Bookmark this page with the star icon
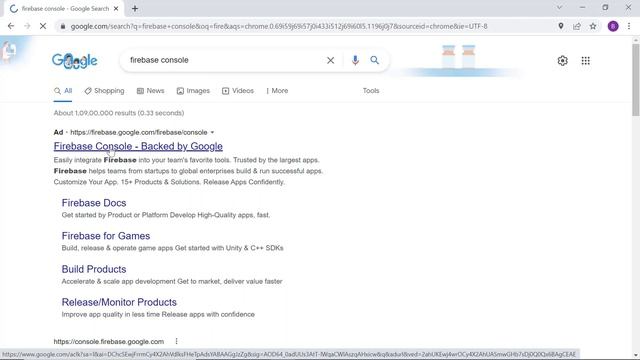The height and width of the screenshot is (360, 640). [x=593, y=26]
